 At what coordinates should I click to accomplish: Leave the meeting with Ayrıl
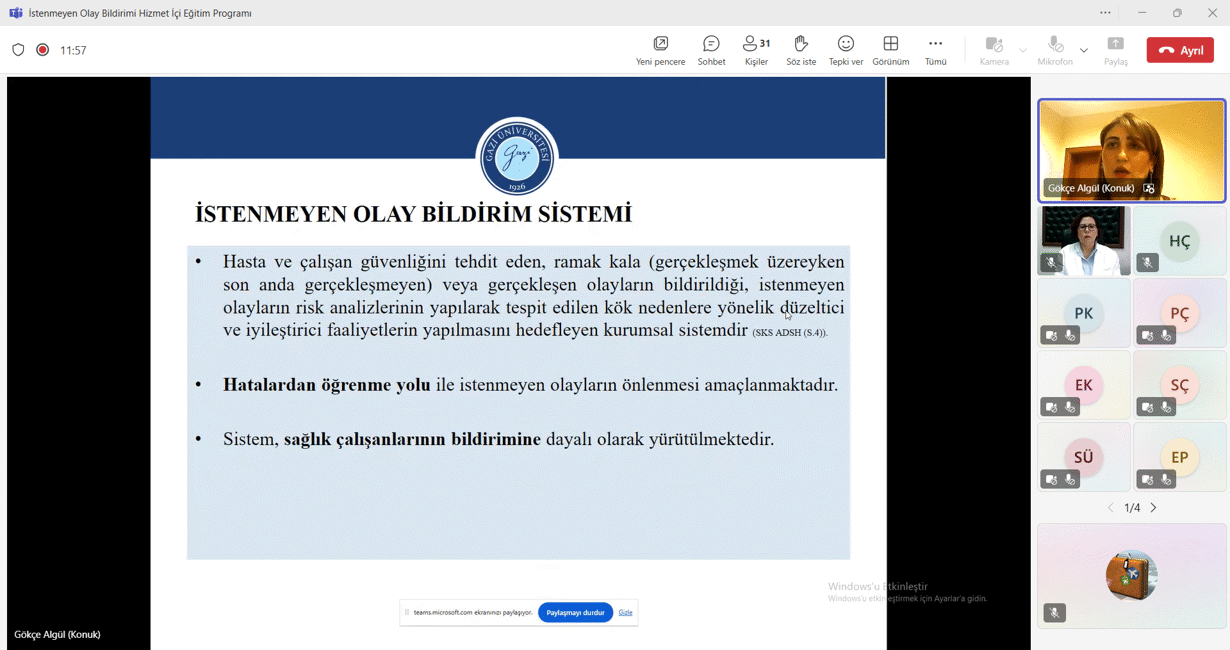point(1180,50)
